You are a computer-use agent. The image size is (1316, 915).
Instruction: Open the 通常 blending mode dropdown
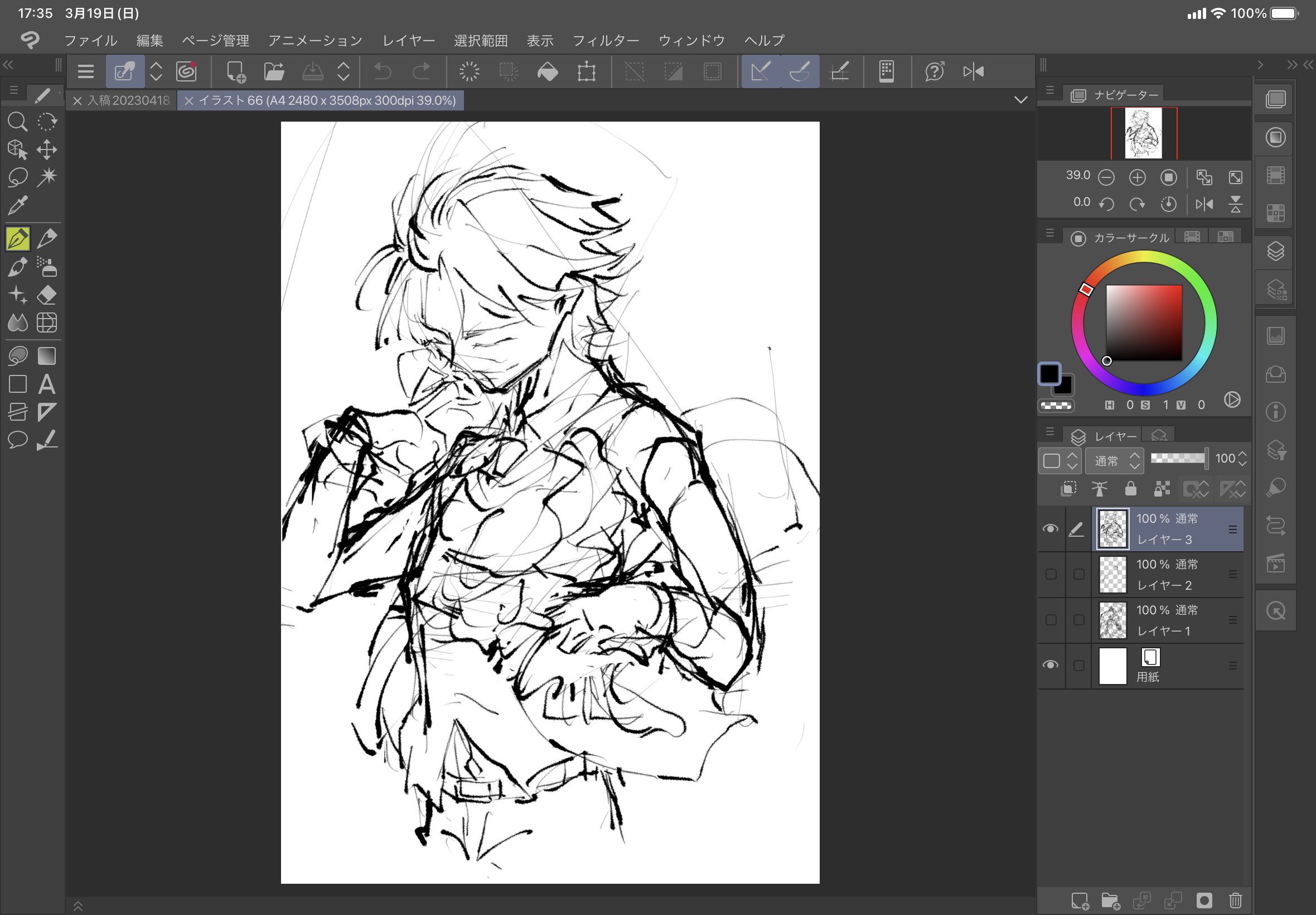tap(1114, 461)
